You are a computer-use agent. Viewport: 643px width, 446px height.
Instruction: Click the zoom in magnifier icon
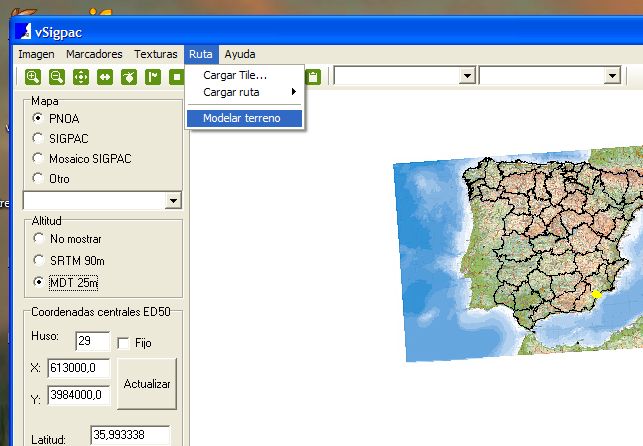pos(33,76)
